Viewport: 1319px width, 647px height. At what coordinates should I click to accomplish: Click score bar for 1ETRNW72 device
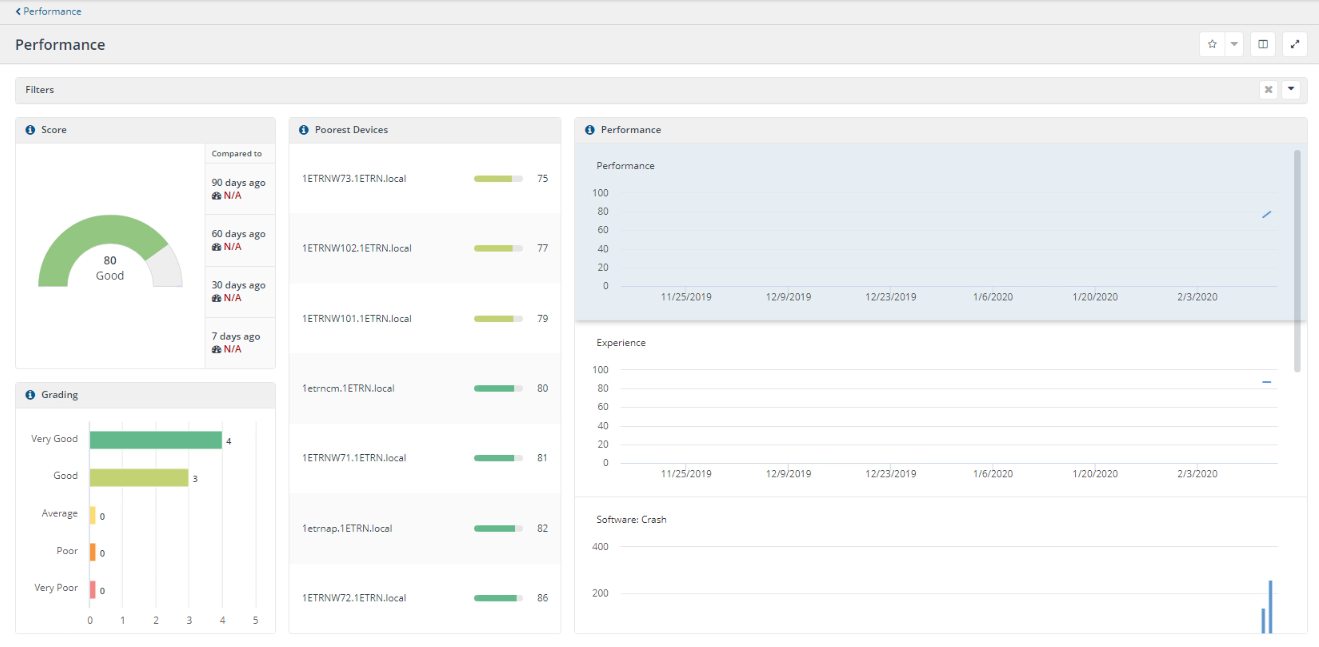(x=498, y=598)
